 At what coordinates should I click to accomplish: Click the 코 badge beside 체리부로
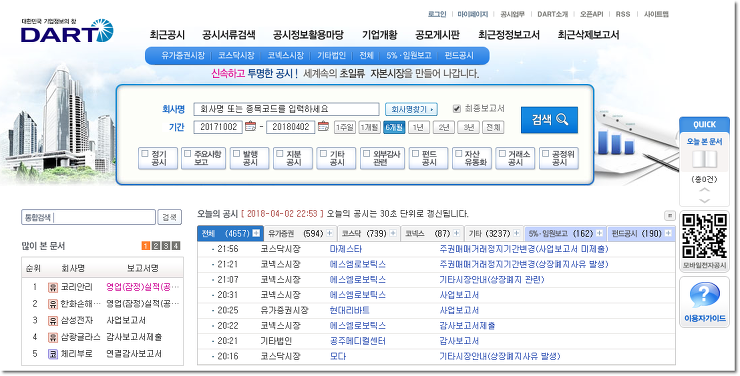(53, 354)
